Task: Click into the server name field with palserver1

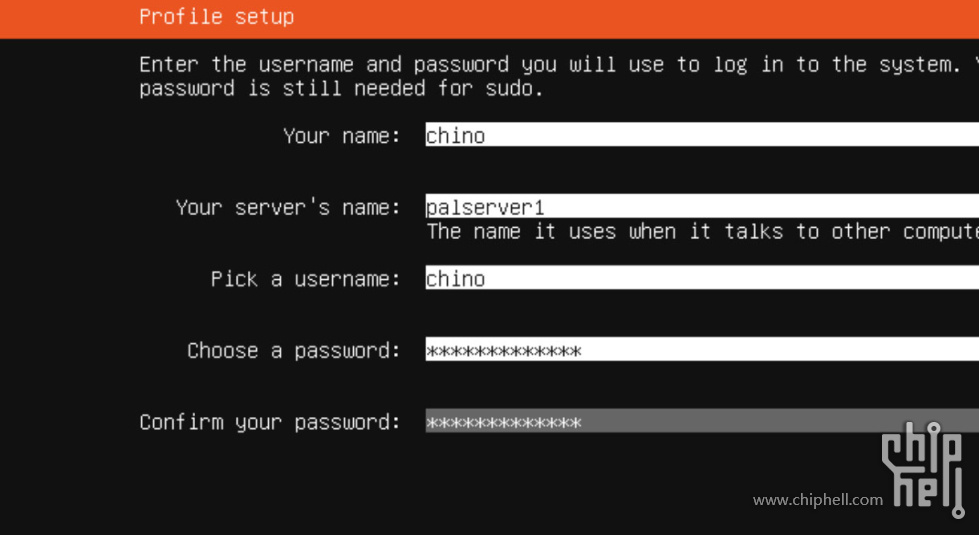Action: point(702,206)
